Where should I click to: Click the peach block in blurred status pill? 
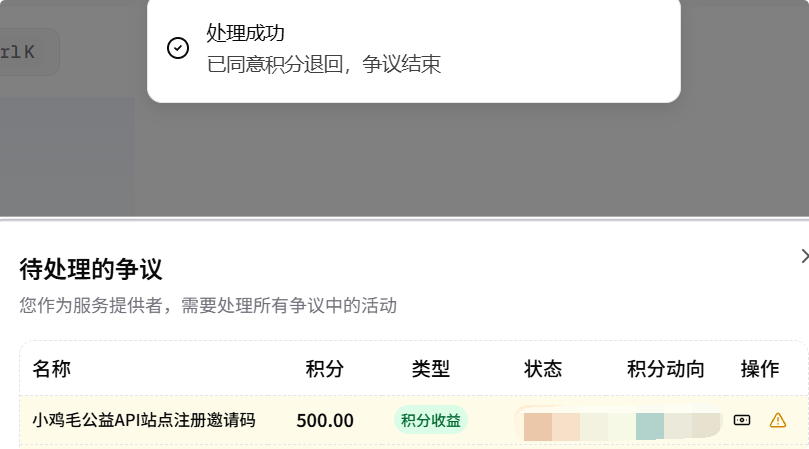point(538,427)
